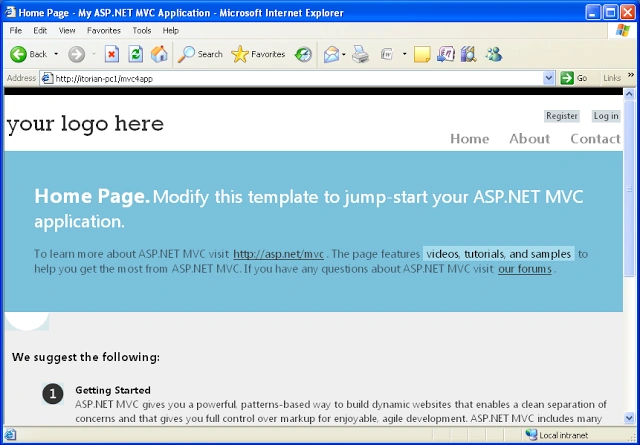Print the page with the printer icon
Image resolution: width=640 pixels, height=445 pixels.
coord(360,54)
